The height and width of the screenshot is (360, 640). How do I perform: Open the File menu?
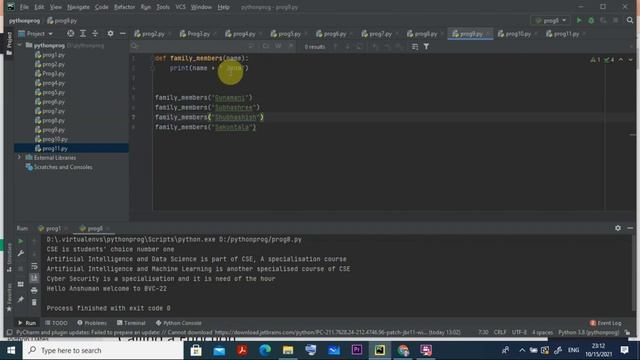click(x=24, y=7)
